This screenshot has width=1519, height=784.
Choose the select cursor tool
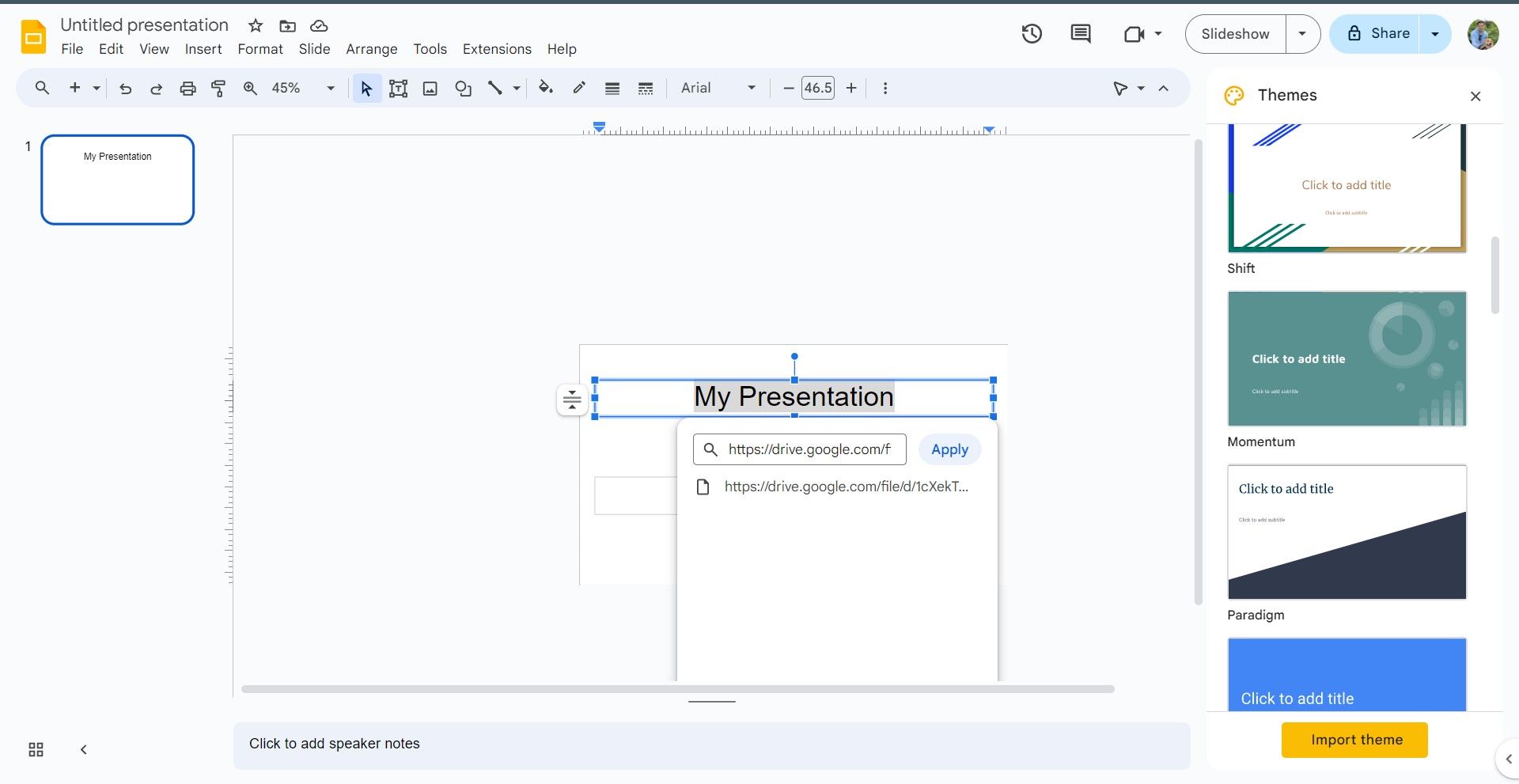coord(366,89)
